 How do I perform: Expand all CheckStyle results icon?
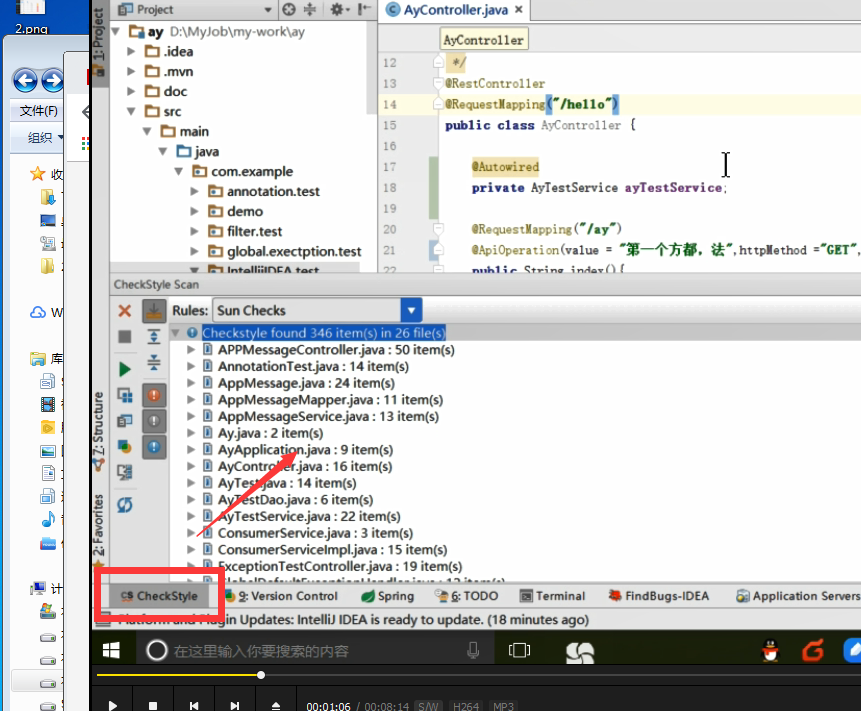pyautogui.click(x=154, y=337)
